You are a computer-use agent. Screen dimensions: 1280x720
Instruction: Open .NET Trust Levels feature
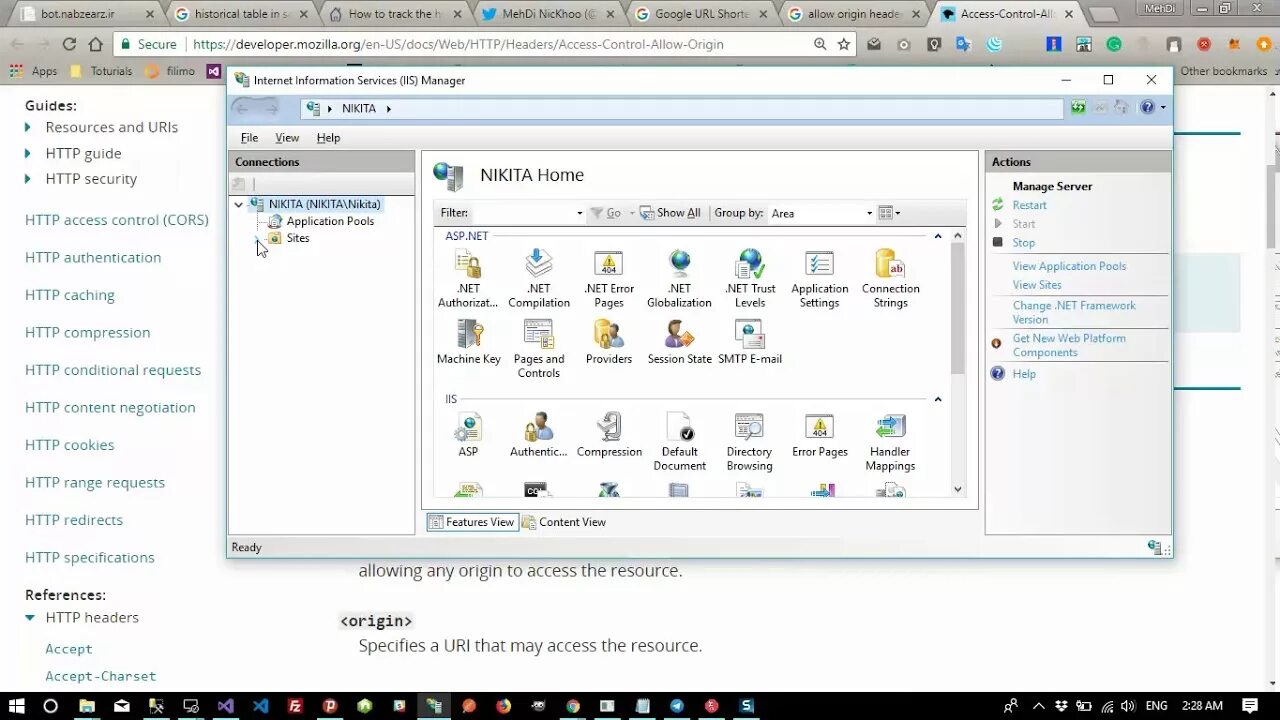tap(749, 279)
